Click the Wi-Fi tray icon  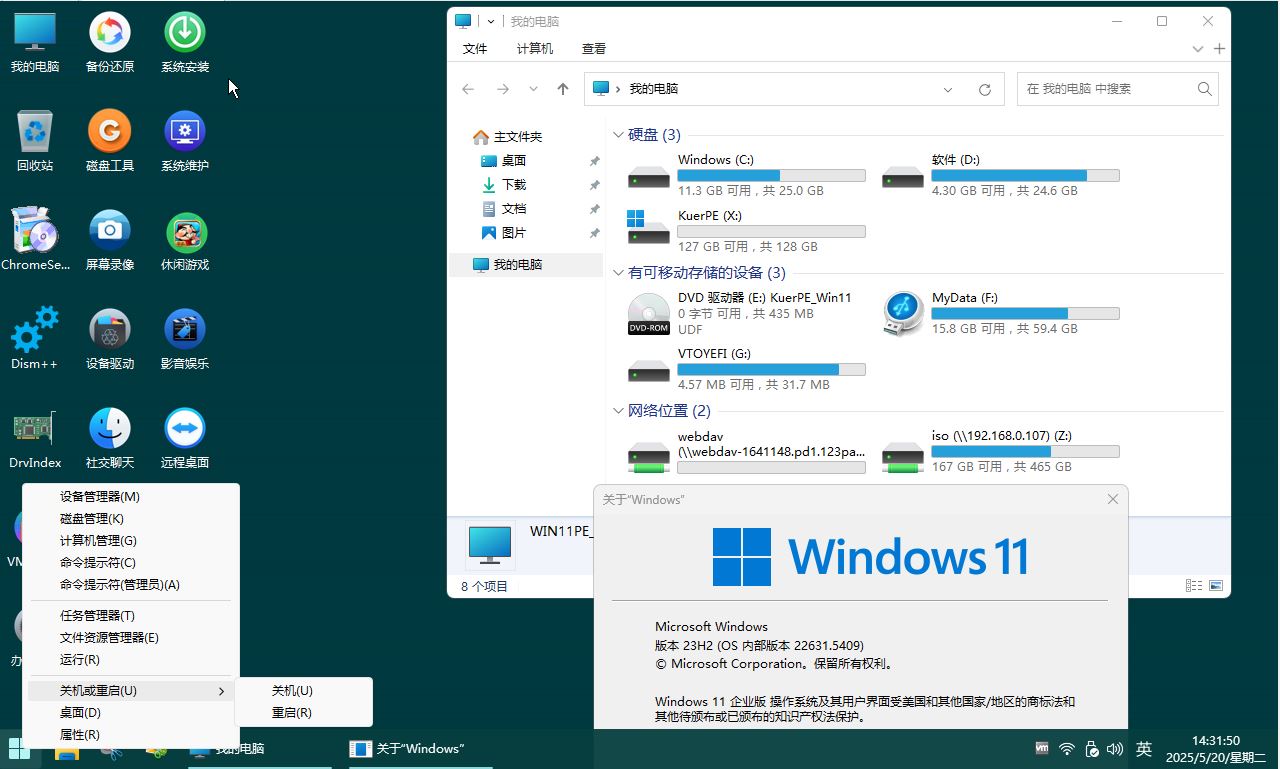[1067, 749]
